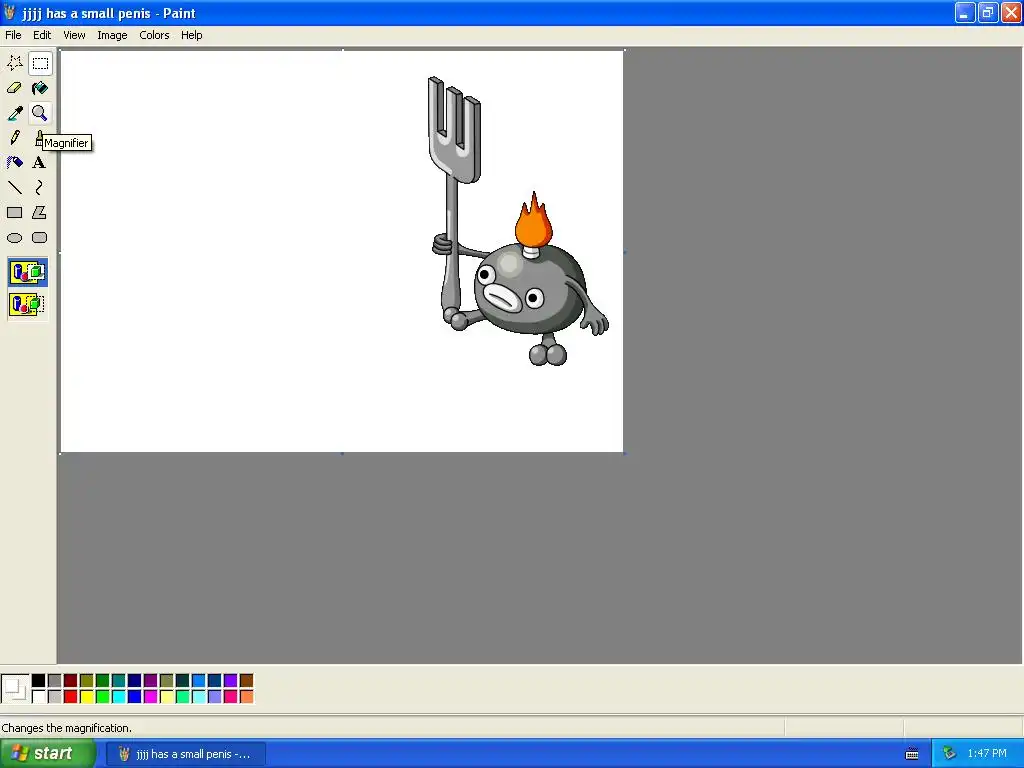The width and height of the screenshot is (1024, 768).
Task: Open the Image menu
Action: coord(112,35)
